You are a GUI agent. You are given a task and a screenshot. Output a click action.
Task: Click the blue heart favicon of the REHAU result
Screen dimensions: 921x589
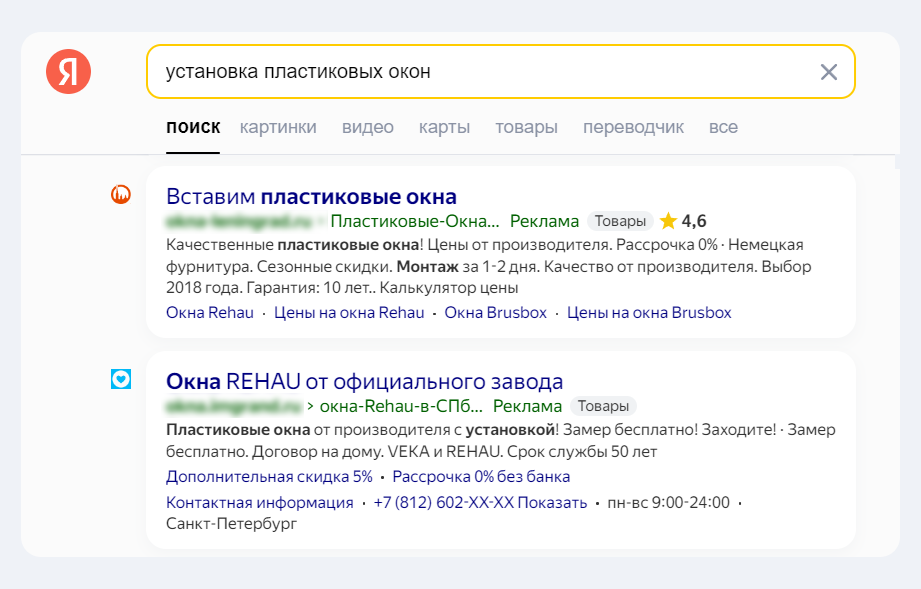click(x=120, y=381)
